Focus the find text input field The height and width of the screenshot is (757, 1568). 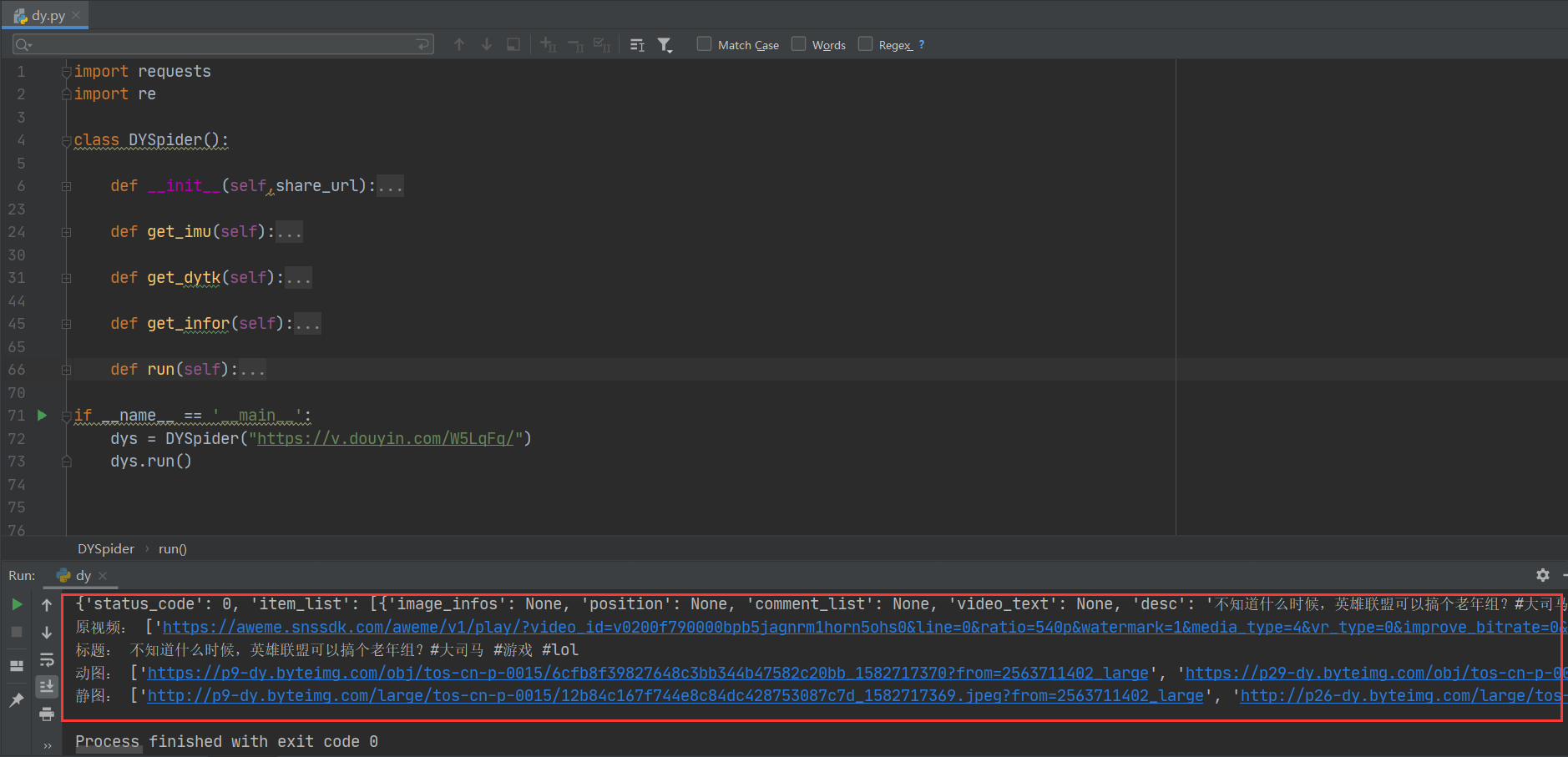(x=223, y=44)
